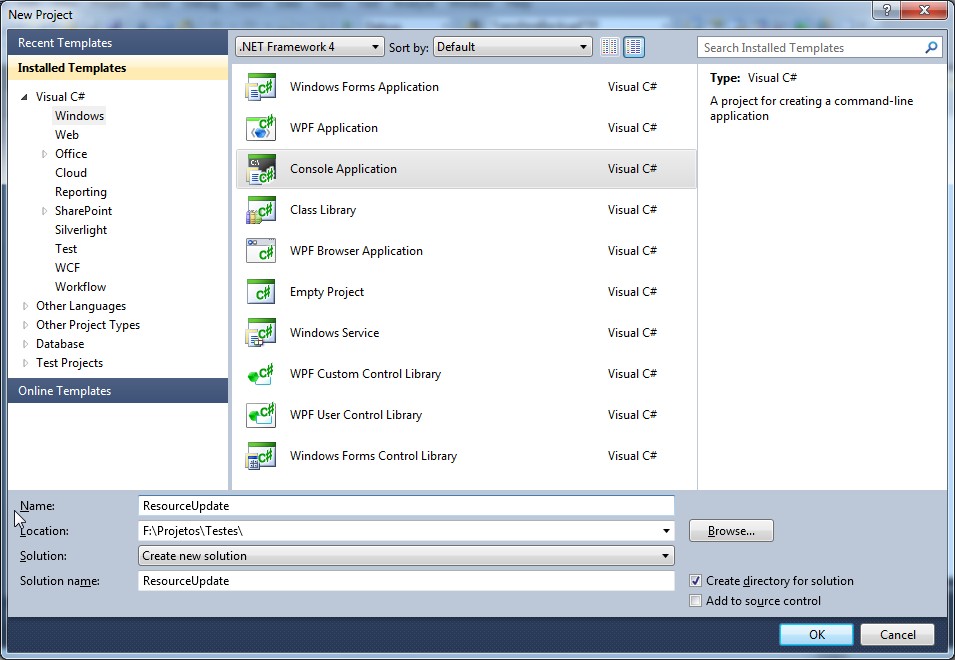Click the Solution name input field
Image resolution: width=955 pixels, height=660 pixels.
[x=406, y=581]
